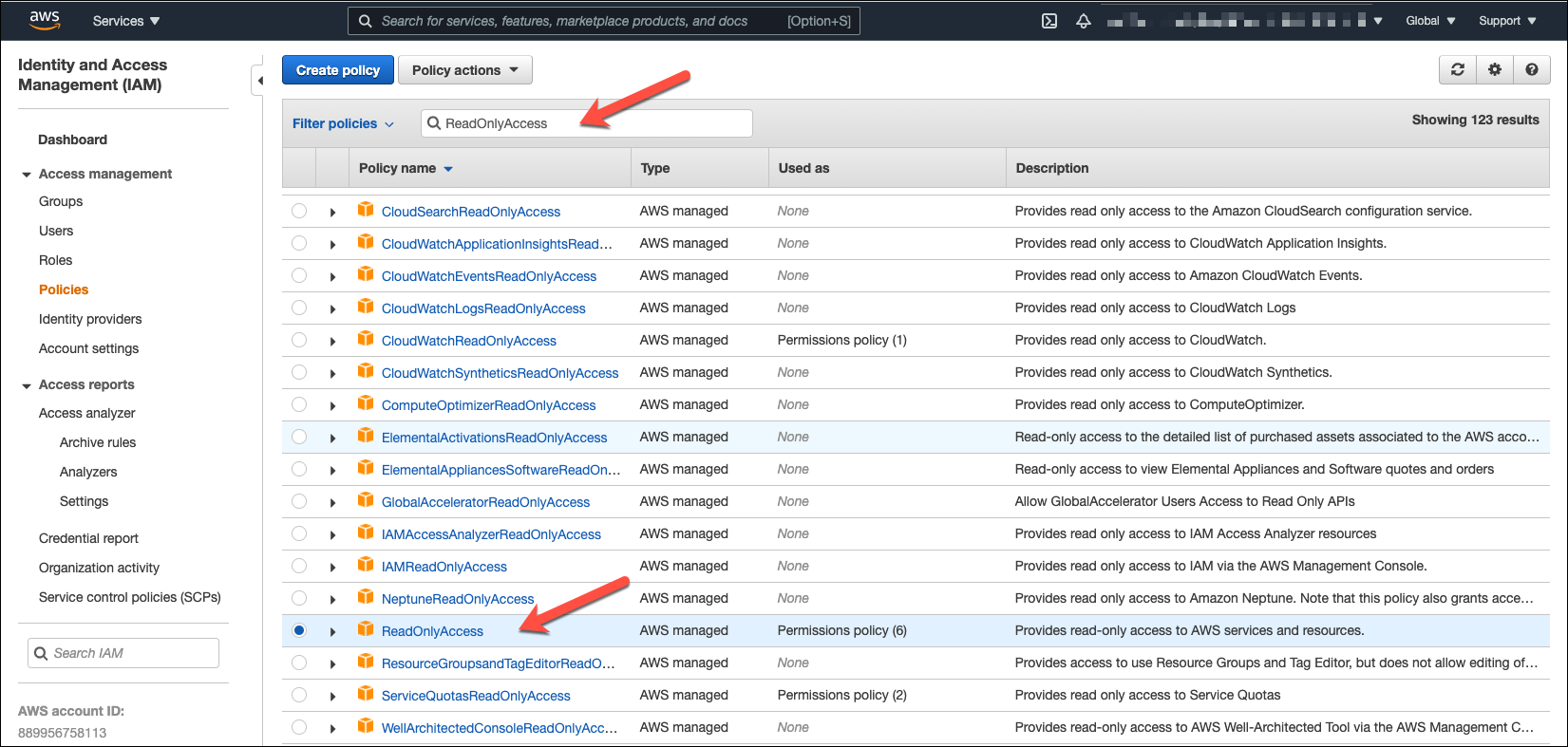The height and width of the screenshot is (747, 1568).
Task: Click the orange policy icon beside ComputeOptimizerReadOnlyAccess
Action: point(366,403)
